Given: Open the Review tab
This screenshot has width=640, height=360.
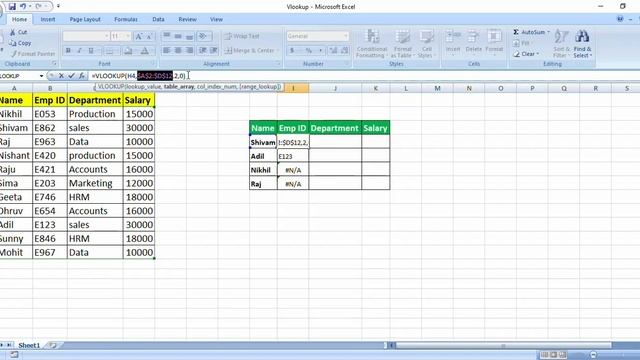Looking at the screenshot, I should pyautogui.click(x=187, y=19).
